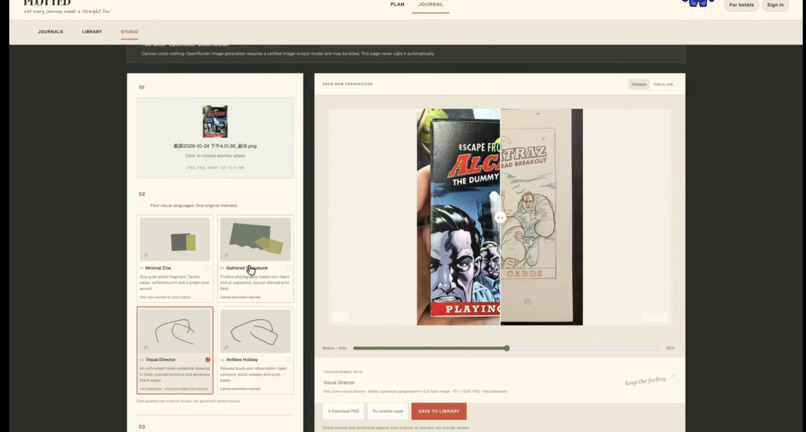806x432 pixels.
Task: Click the Download PNG button
Action: coord(343,411)
